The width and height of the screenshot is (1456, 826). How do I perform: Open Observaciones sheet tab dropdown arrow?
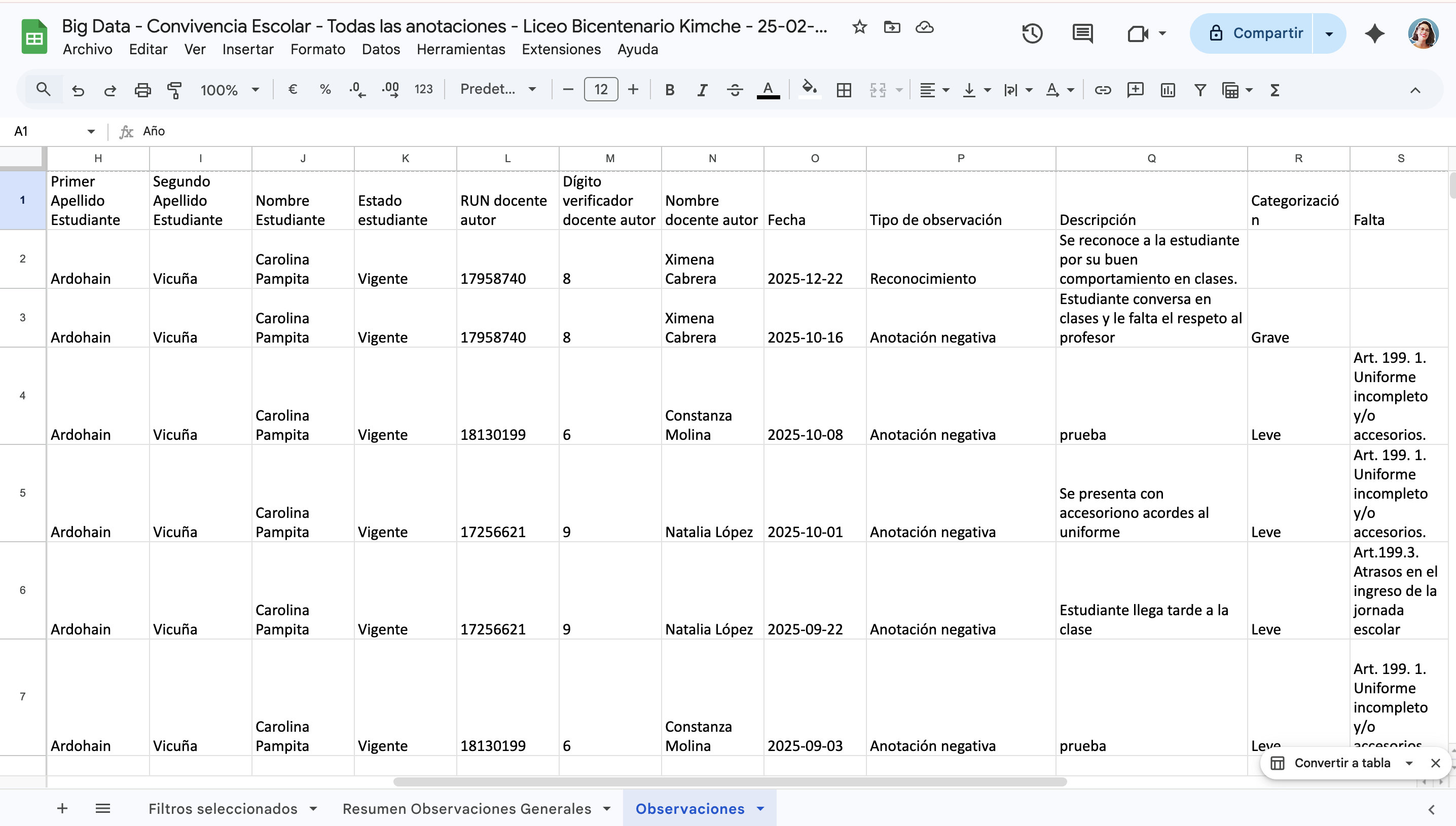pyautogui.click(x=760, y=808)
